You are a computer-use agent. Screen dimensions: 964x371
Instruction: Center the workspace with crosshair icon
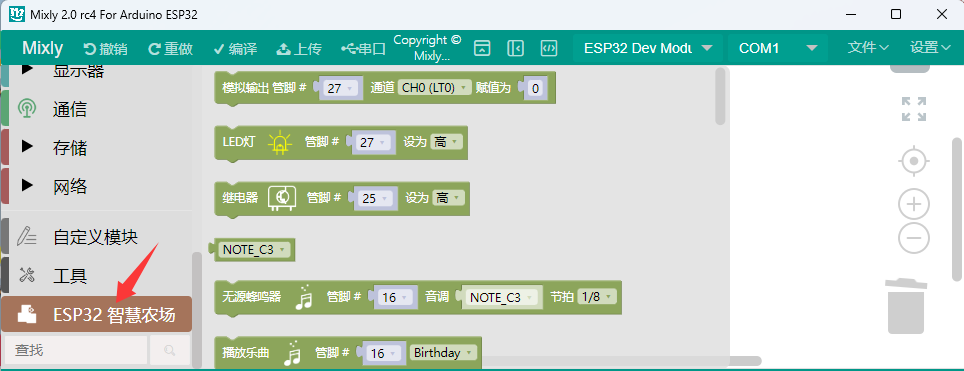pos(914,162)
